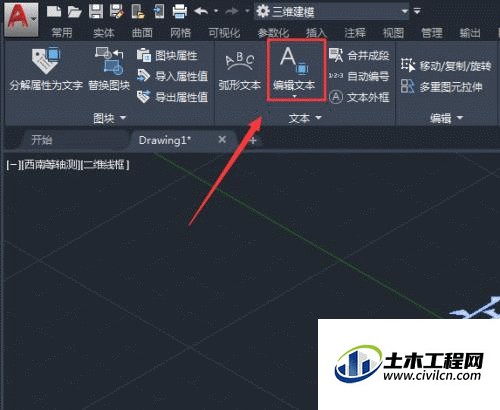Switch to the 参数化 ribbon tab

point(273,33)
